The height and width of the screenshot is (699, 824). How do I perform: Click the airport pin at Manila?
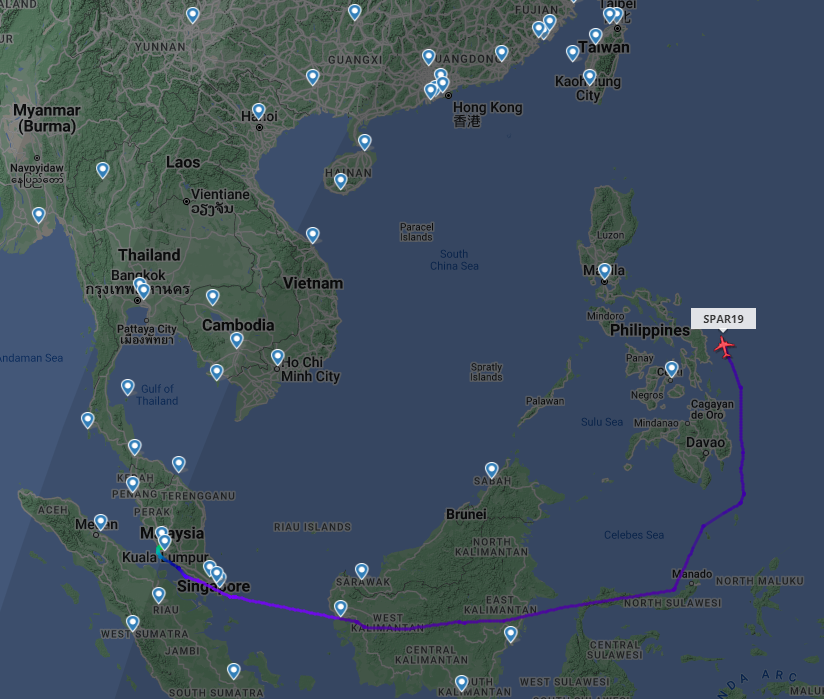coord(605,272)
